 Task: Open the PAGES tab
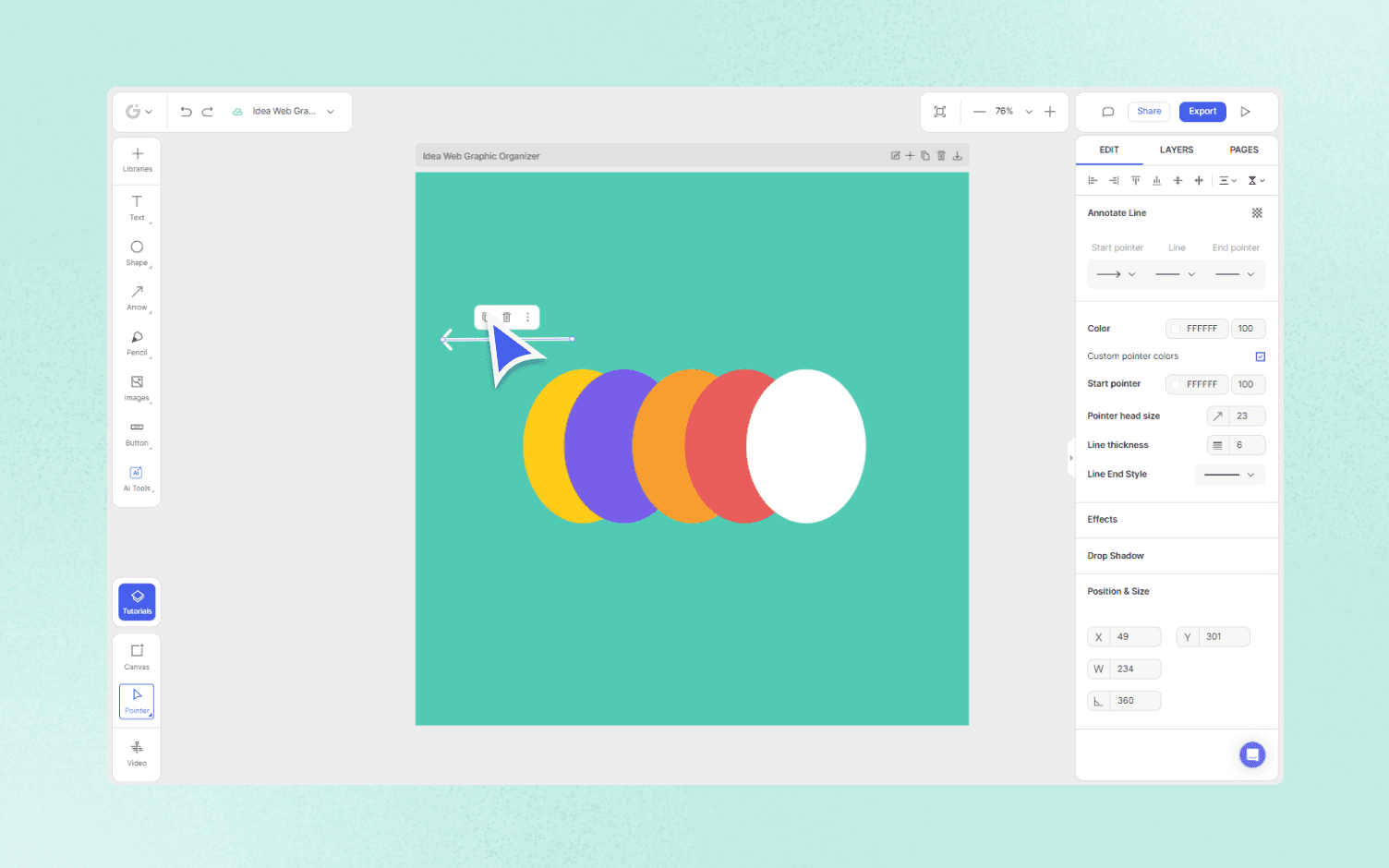(1244, 150)
